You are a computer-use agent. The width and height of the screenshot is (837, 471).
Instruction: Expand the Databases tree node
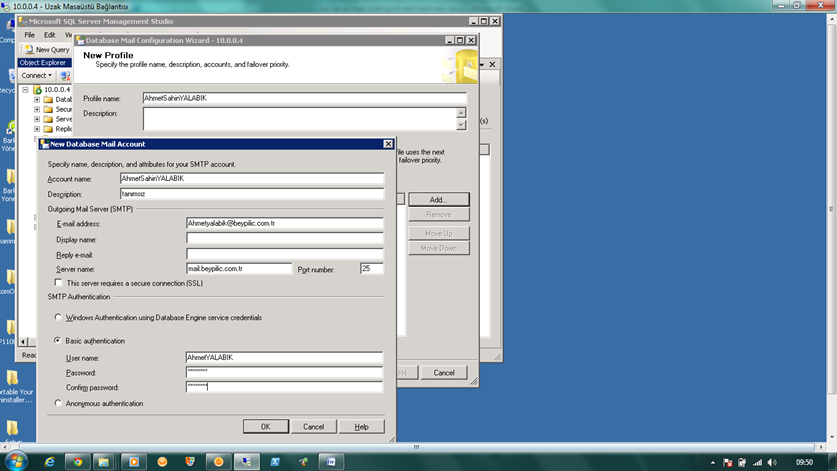pyautogui.click(x=37, y=99)
